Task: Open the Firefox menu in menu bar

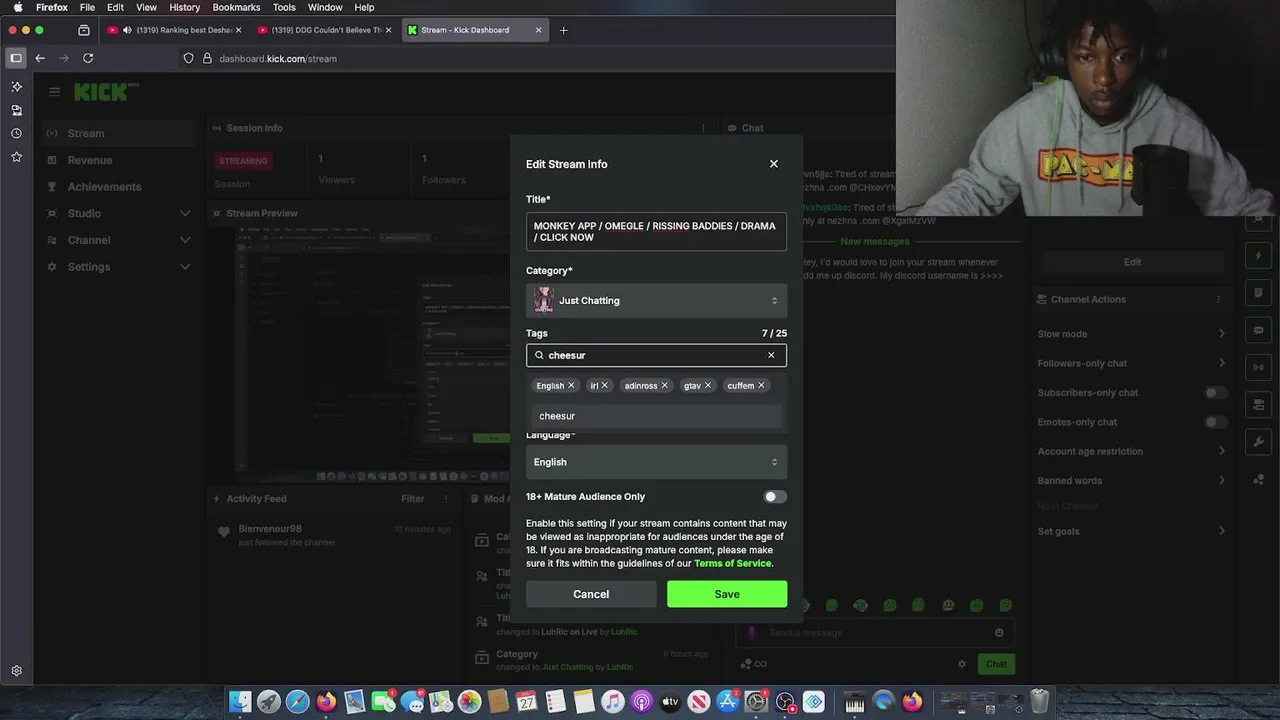Action: click(52, 7)
